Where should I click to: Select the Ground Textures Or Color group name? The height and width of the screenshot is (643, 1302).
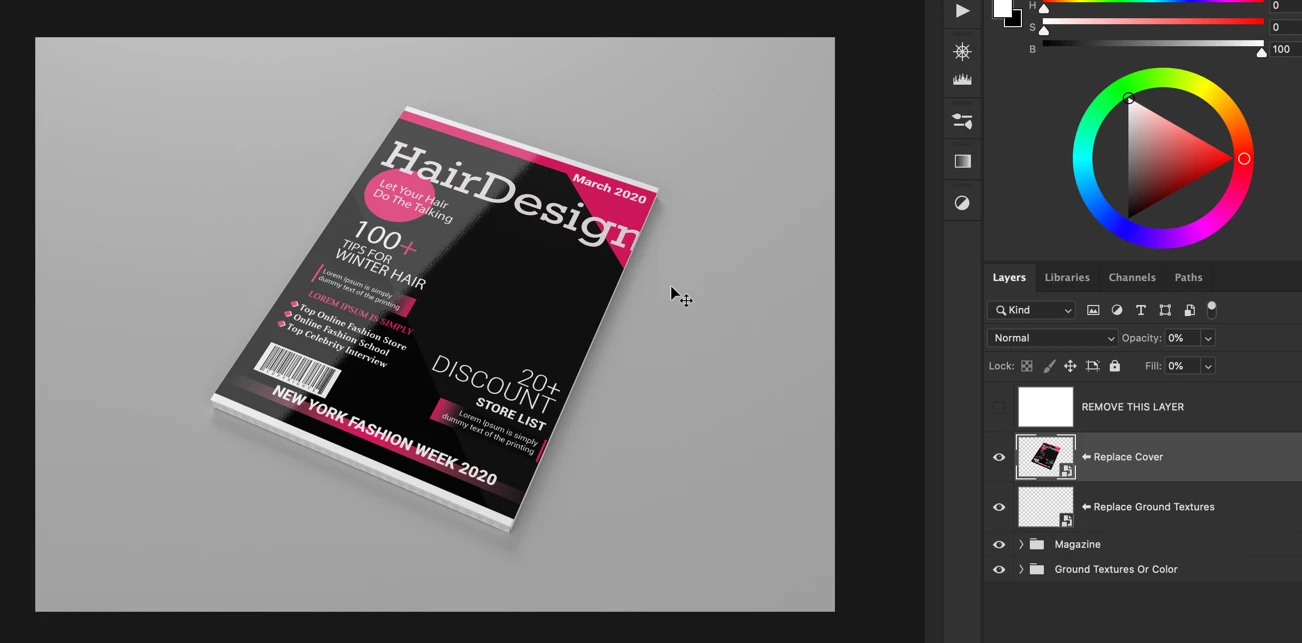tap(1115, 569)
